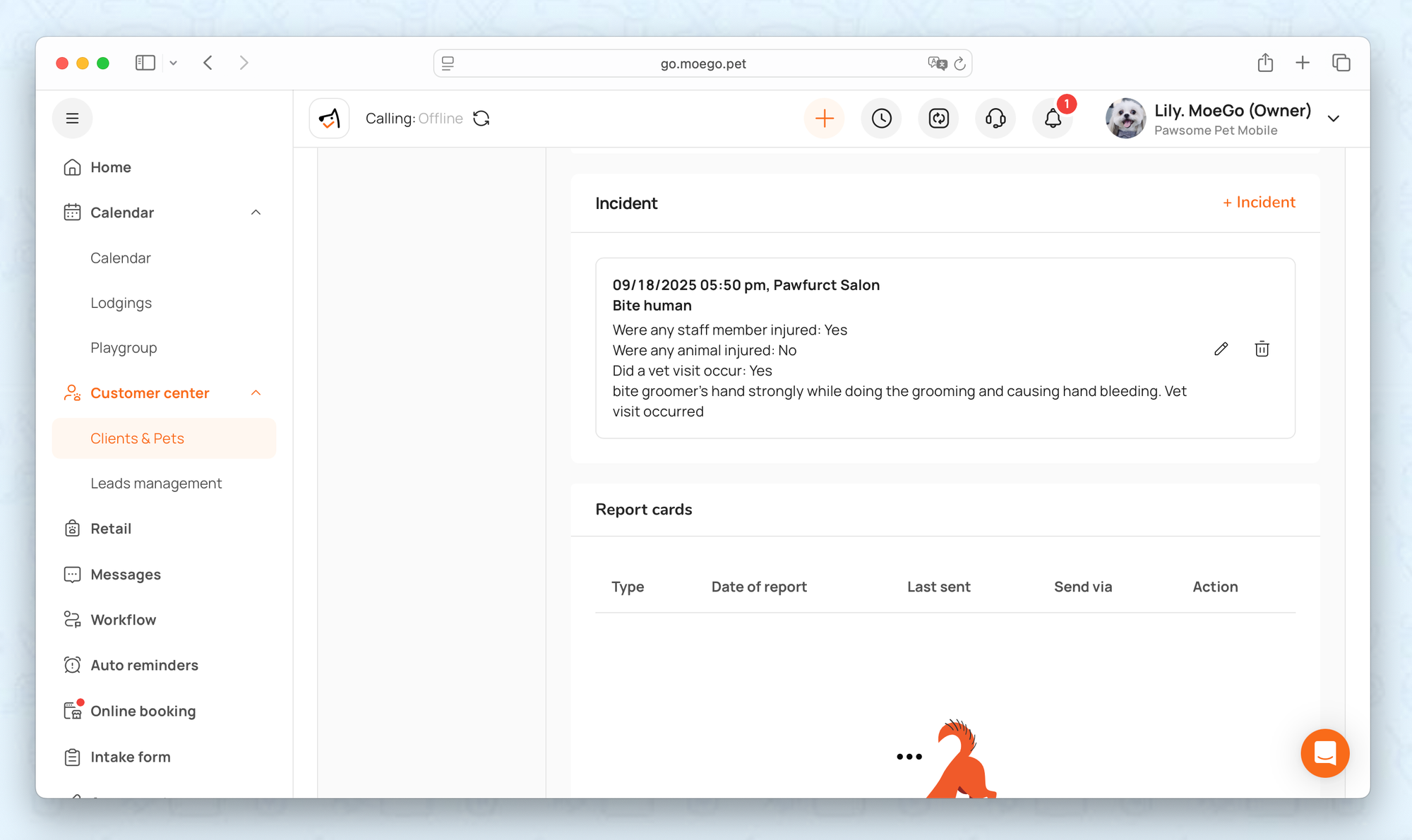
Task: Open the clock-in timer icon
Action: [x=881, y=119]
